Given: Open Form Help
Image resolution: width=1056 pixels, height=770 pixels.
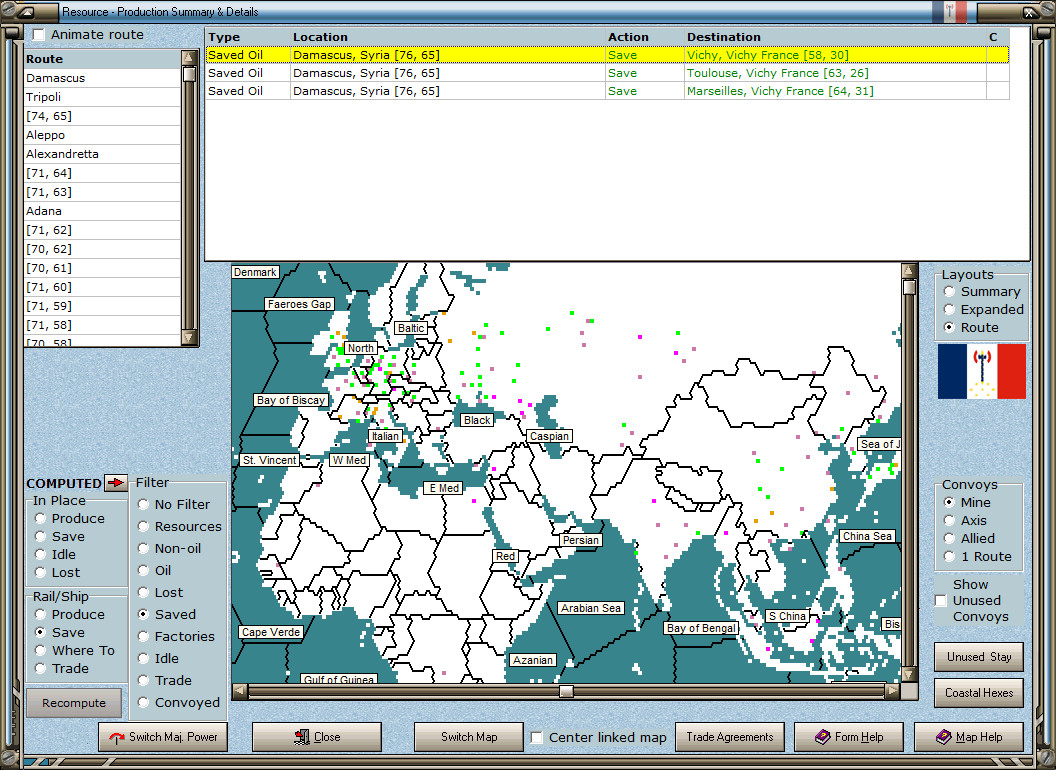Looking at the screenshot, I should 849,737.
